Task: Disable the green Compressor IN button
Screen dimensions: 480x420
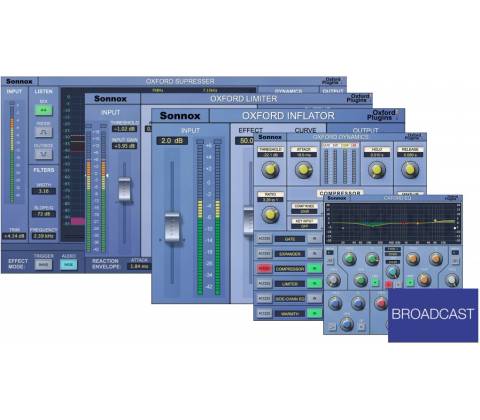Action: click(x=314, y=268)
